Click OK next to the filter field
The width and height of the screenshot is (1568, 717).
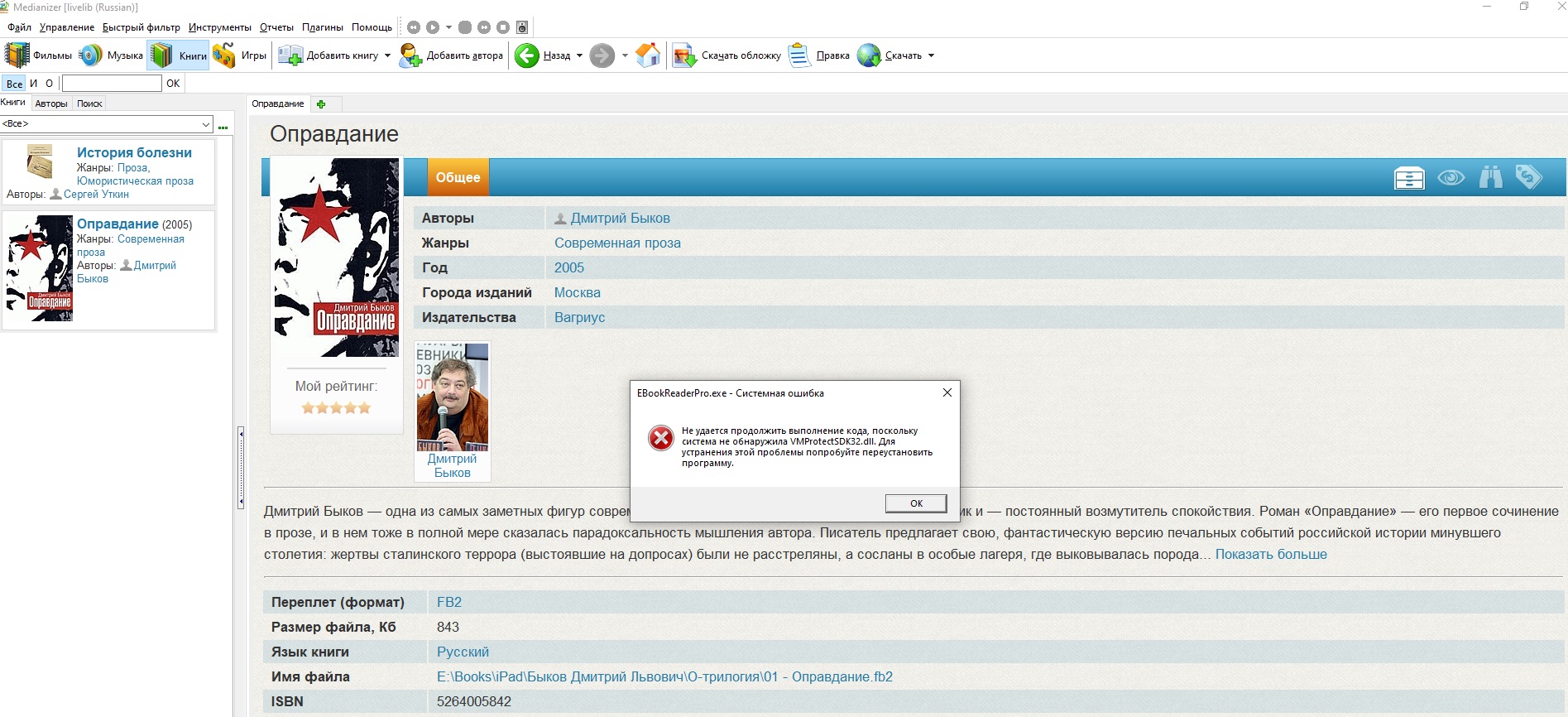point(173,83)
